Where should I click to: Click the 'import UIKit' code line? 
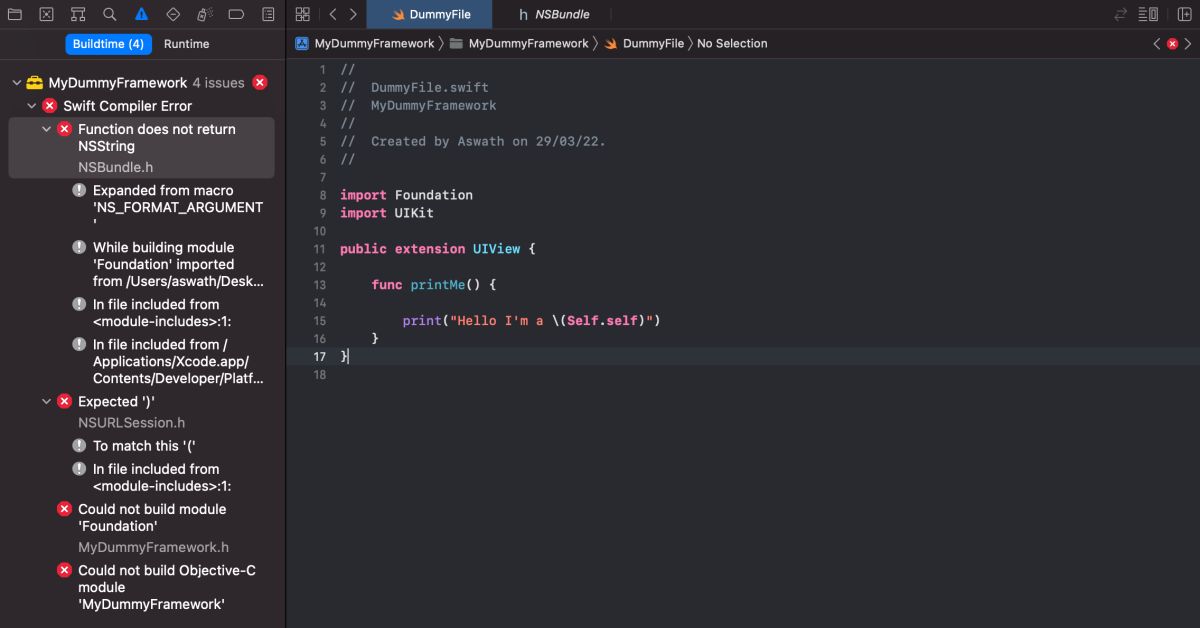pos(387,213)
